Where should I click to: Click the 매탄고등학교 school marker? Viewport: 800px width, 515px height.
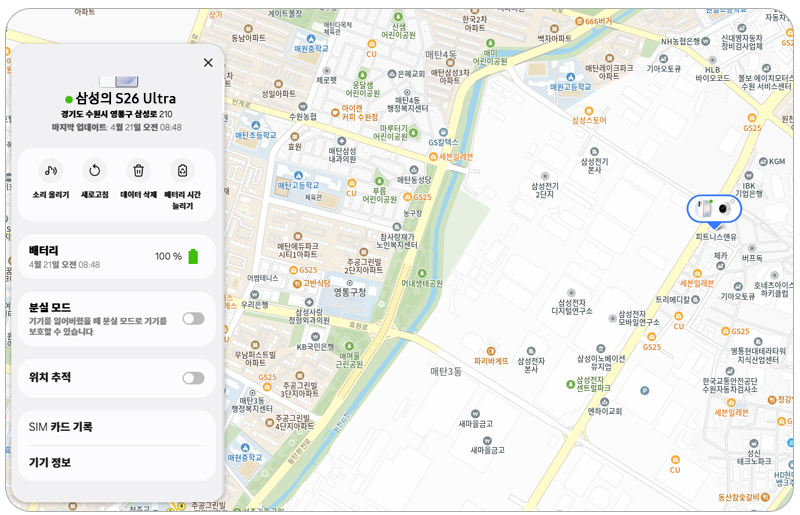(298, 176)
